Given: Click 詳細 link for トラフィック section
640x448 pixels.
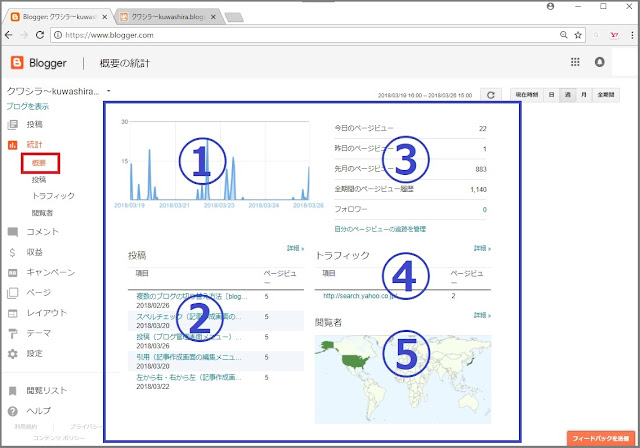Looking at the screenshot, I should pos(482,248).
